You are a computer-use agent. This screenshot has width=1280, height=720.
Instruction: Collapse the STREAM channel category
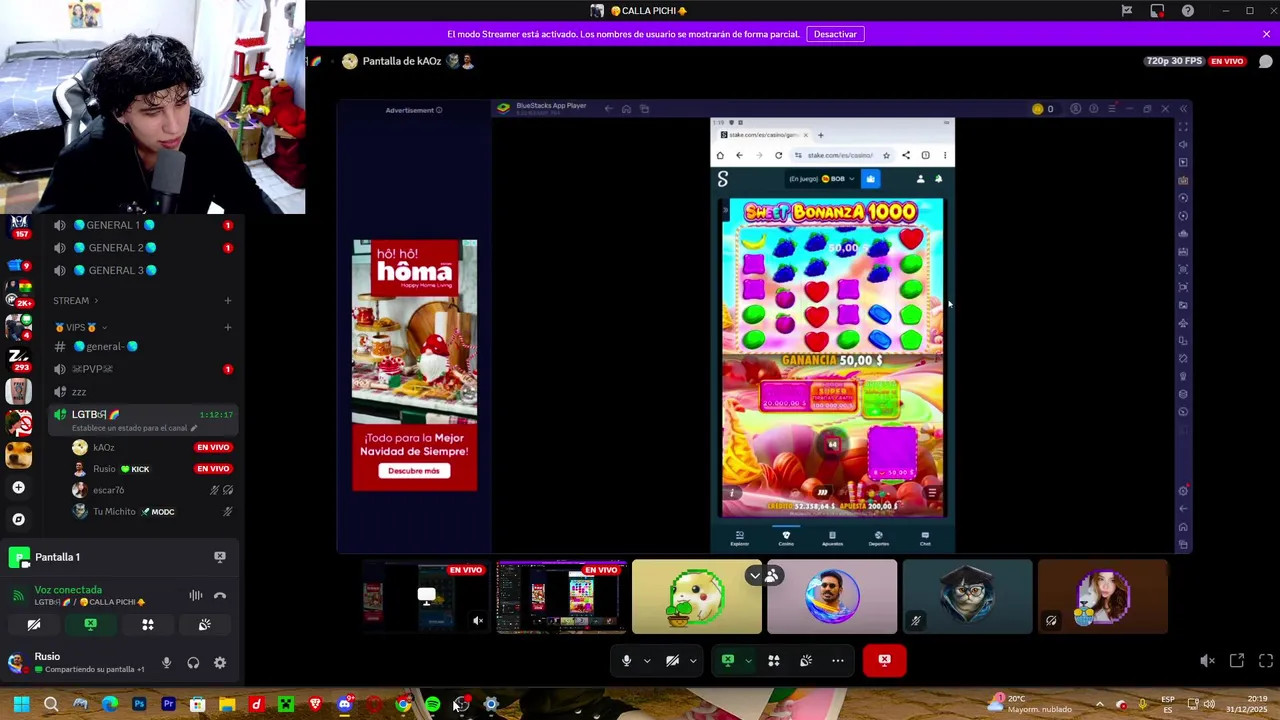coord(75,300)
